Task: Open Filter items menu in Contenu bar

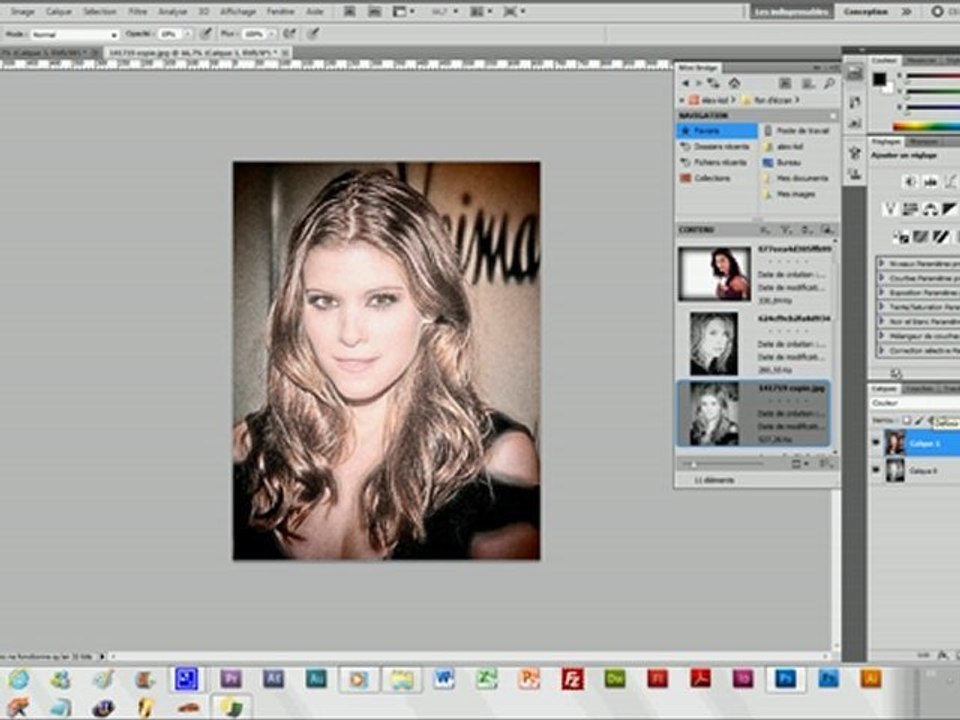Action: [x=786, y=230]
